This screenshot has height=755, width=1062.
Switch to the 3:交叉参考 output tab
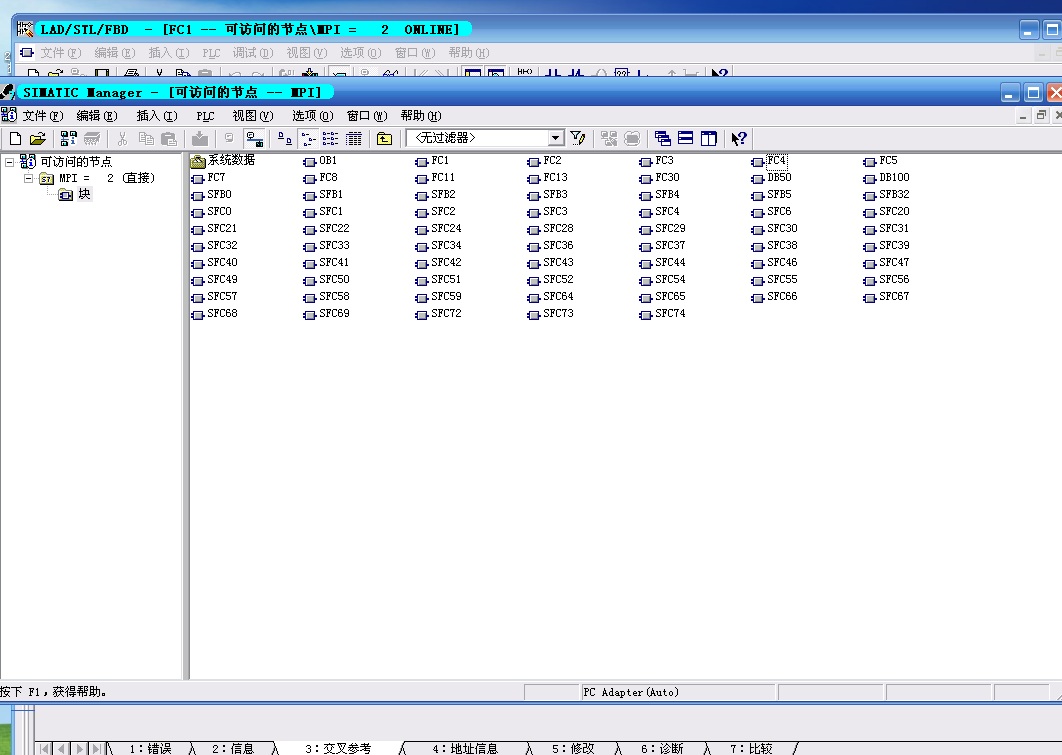[x=338, y=748]
